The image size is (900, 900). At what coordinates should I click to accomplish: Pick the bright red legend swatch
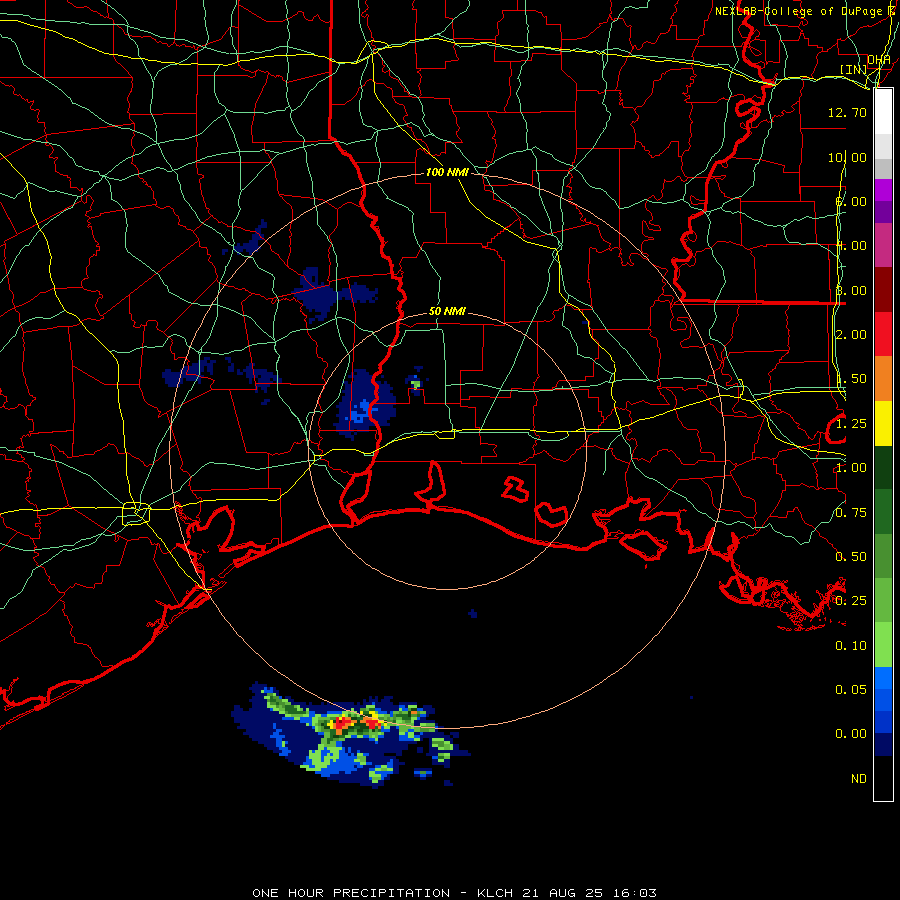883,334
